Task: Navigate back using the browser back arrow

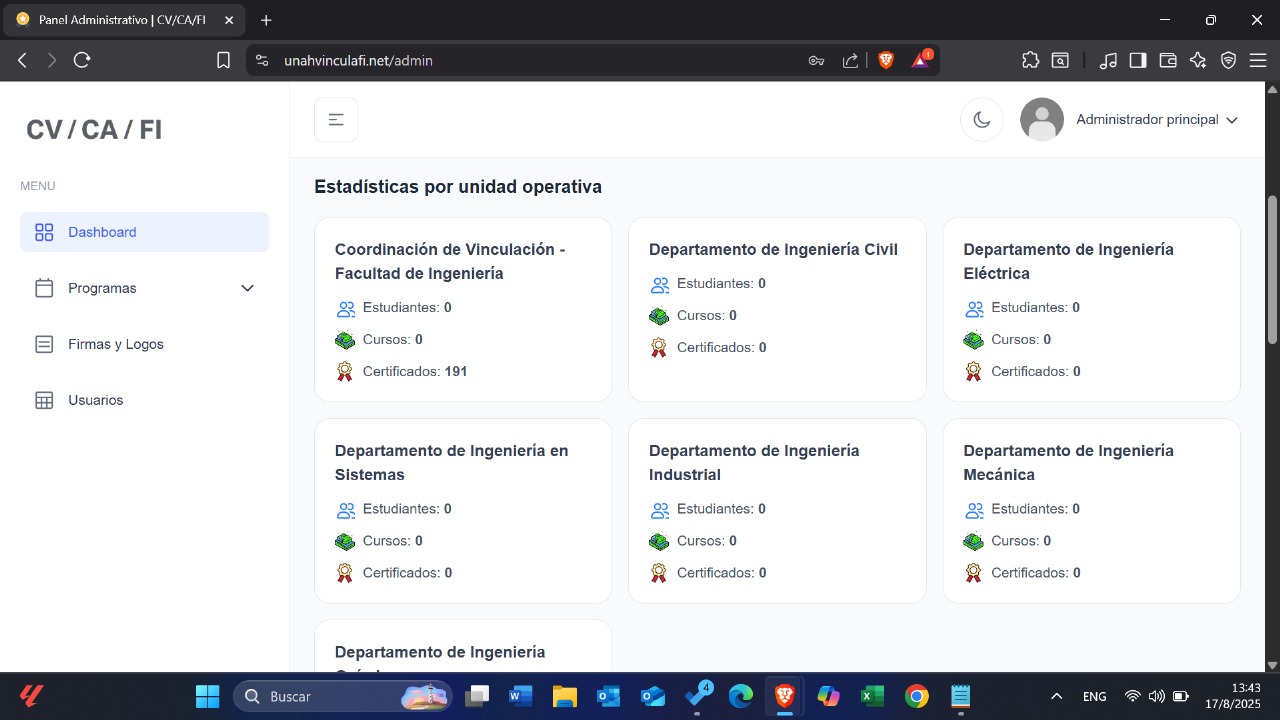Action: (22, 60)
